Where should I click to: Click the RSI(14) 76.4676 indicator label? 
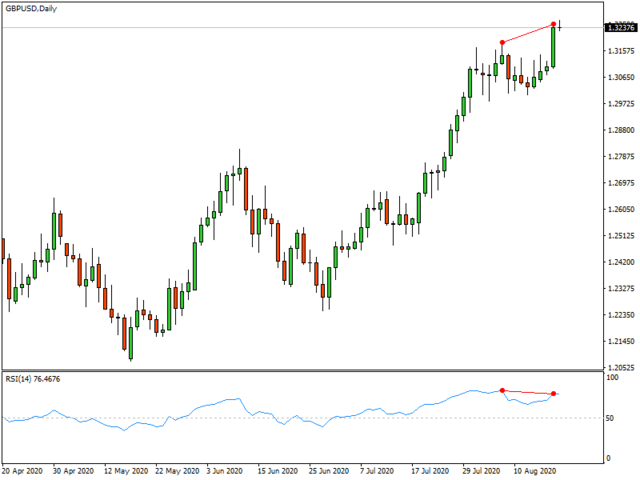pyautogui.click(x=33, y=379)
